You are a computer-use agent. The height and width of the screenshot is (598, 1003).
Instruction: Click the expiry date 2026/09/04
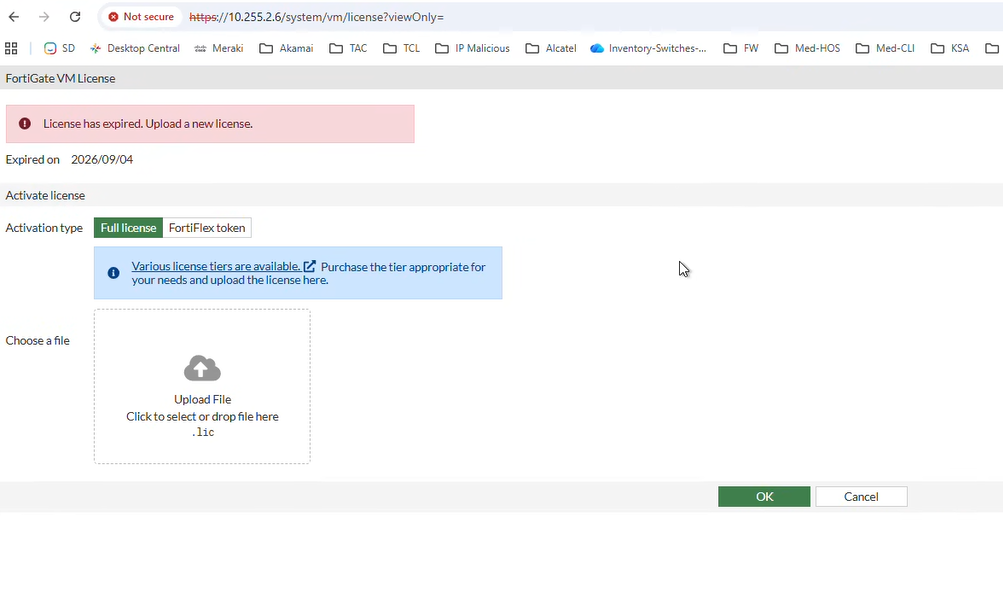(102, 159)
